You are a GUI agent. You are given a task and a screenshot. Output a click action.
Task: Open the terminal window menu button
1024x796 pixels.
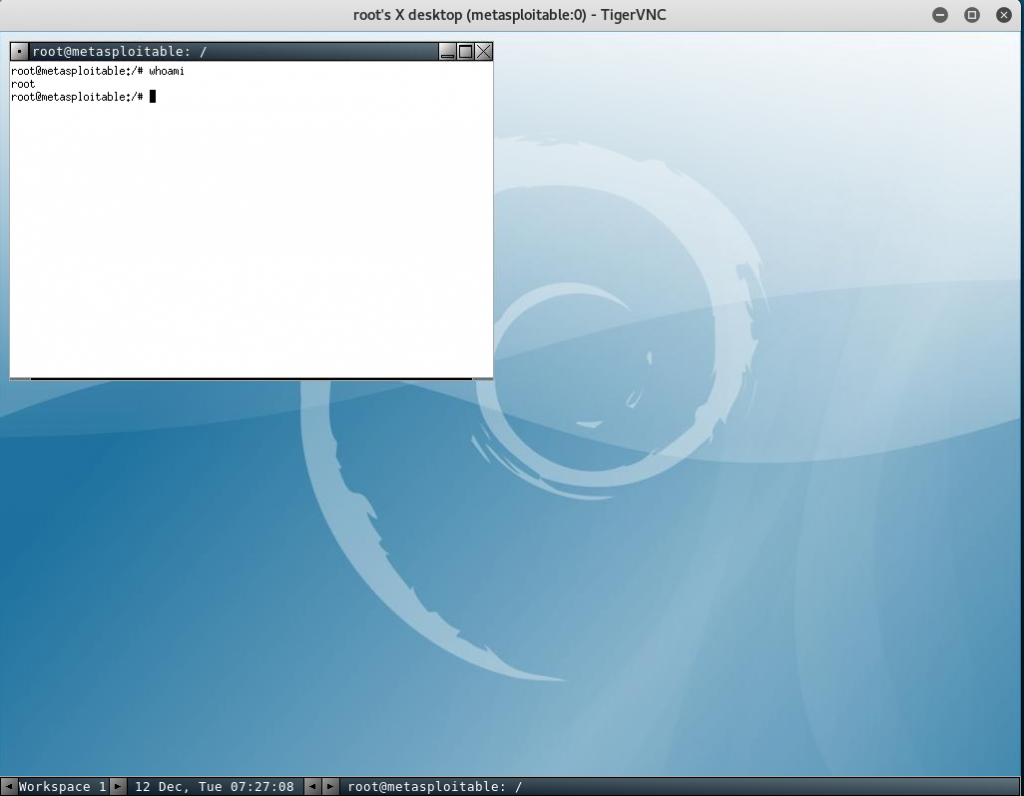20,52
